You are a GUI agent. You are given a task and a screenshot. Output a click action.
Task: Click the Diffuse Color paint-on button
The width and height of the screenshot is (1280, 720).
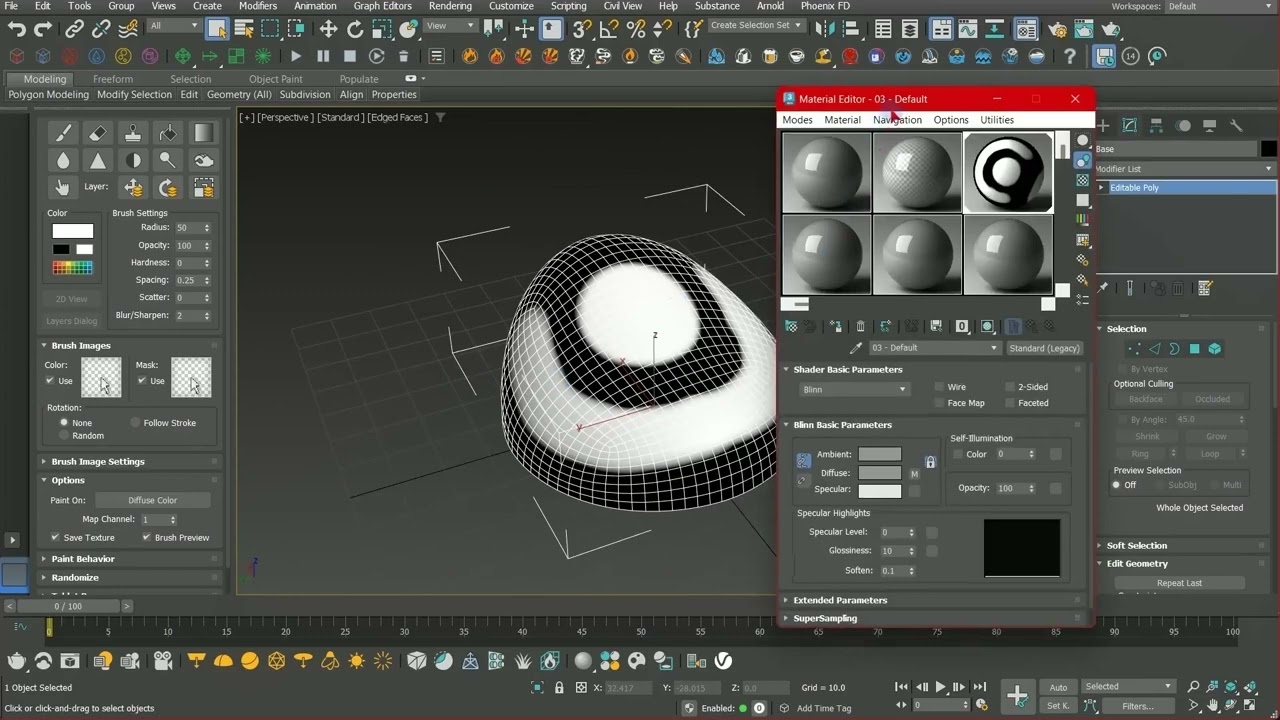click(x=153, y=500)
